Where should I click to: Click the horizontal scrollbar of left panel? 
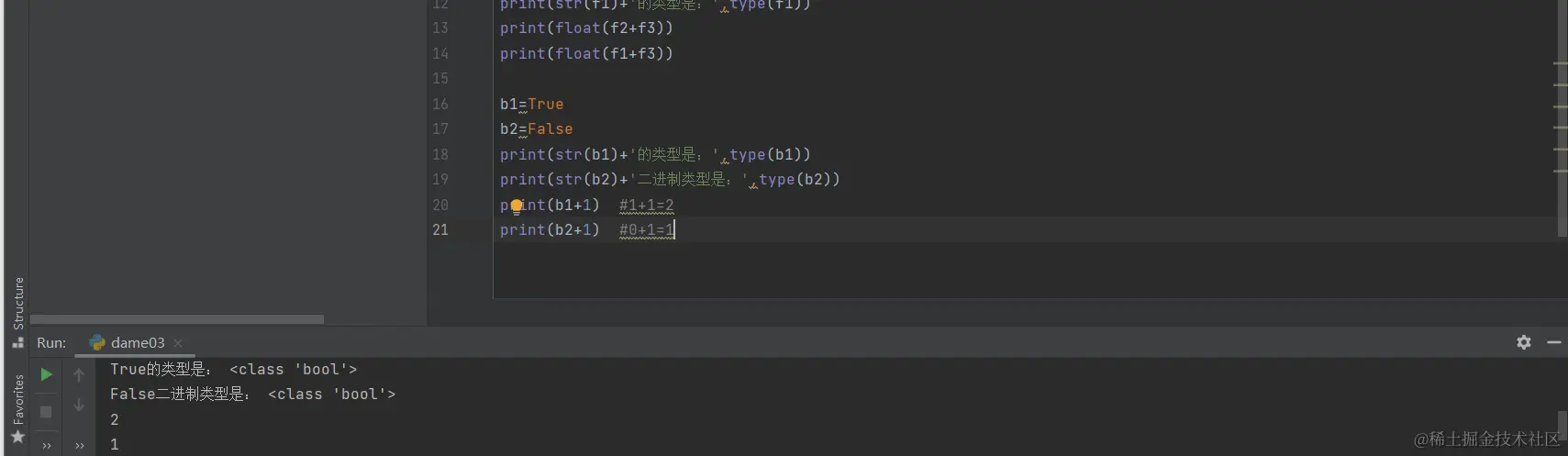click(177, 319)
